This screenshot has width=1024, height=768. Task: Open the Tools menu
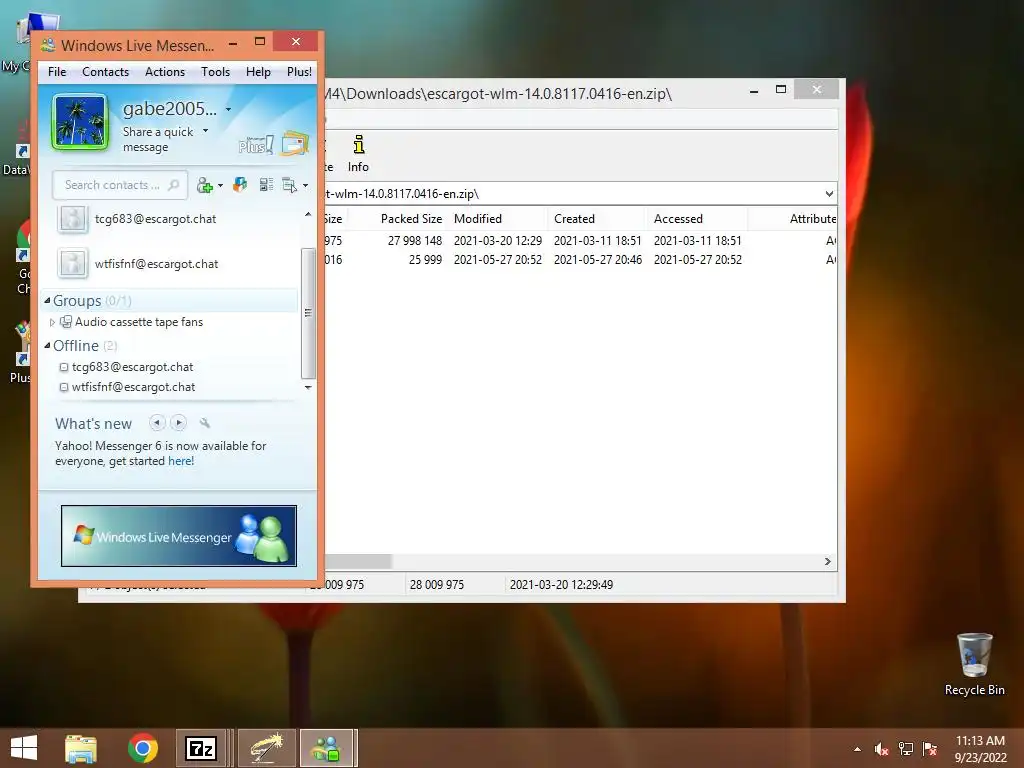coord(215,72)
